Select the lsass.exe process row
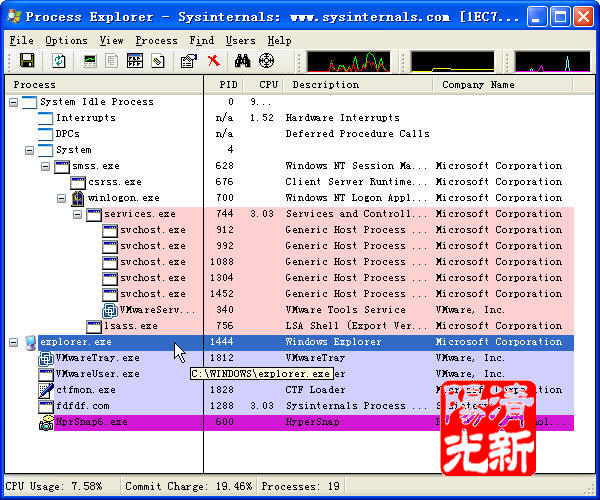This screenshot has height=500, width=600. (131, 326)
